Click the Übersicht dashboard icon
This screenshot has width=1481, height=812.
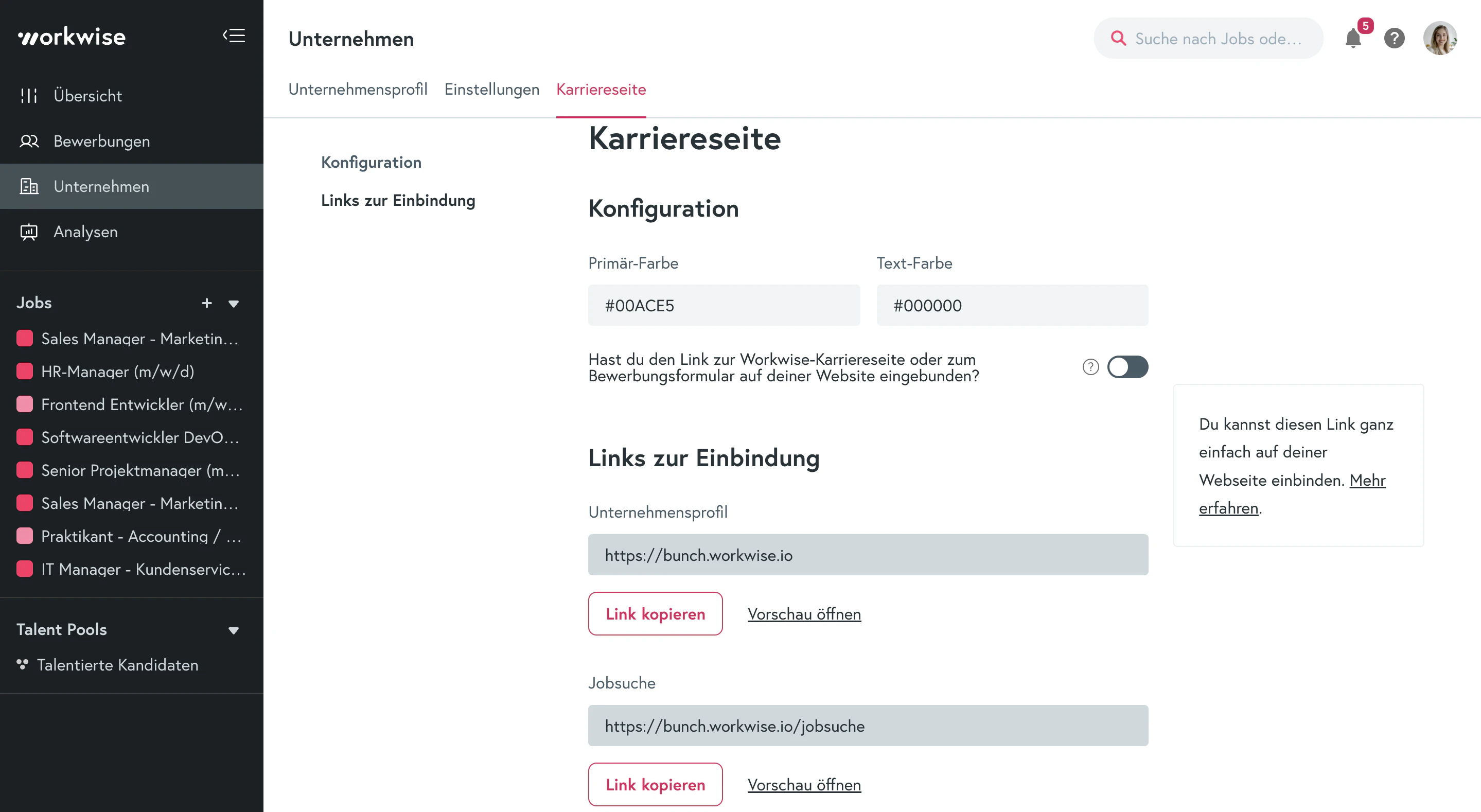point(29,96)
